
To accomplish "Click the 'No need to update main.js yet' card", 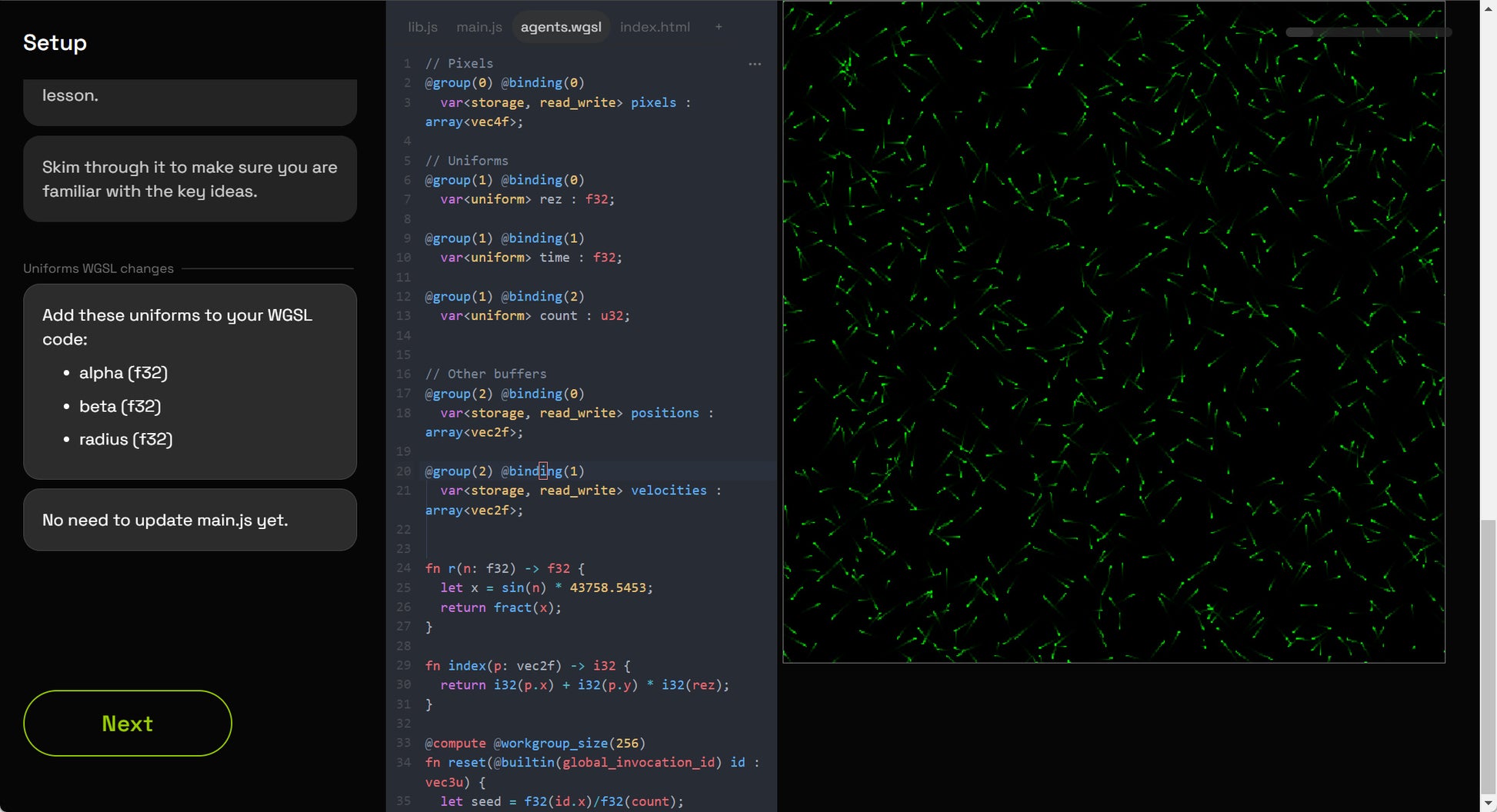I will pyautogui.click(x=189, y=520).
